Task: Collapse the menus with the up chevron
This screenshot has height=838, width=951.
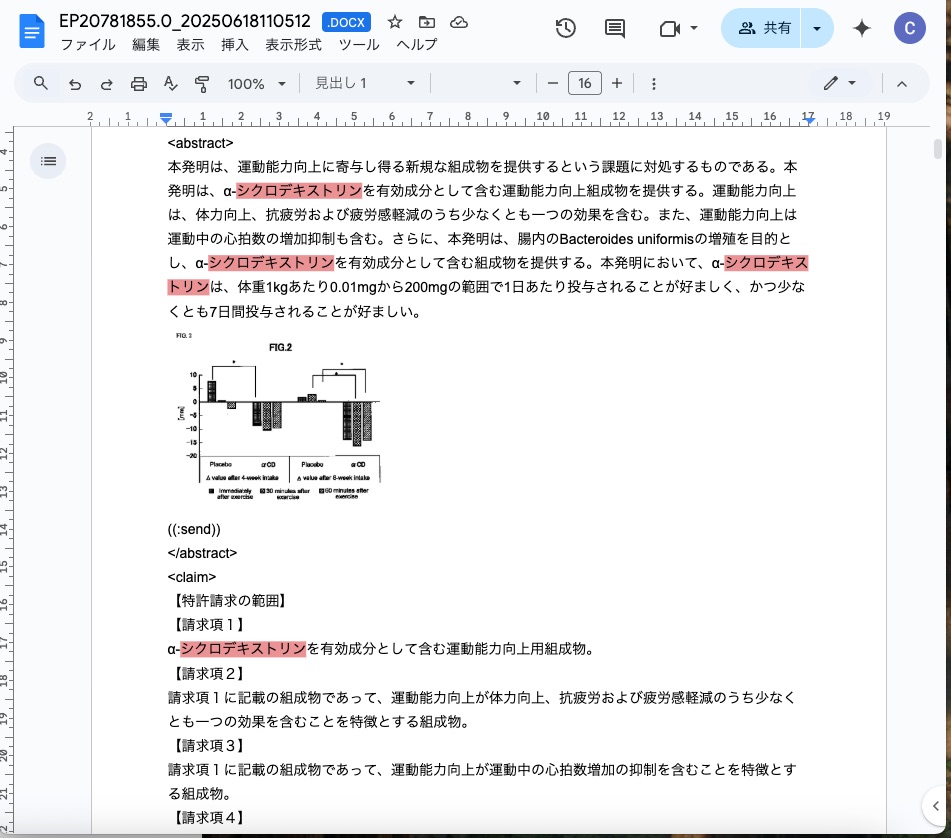Action: pyautogui.click(x=902, y=84)
